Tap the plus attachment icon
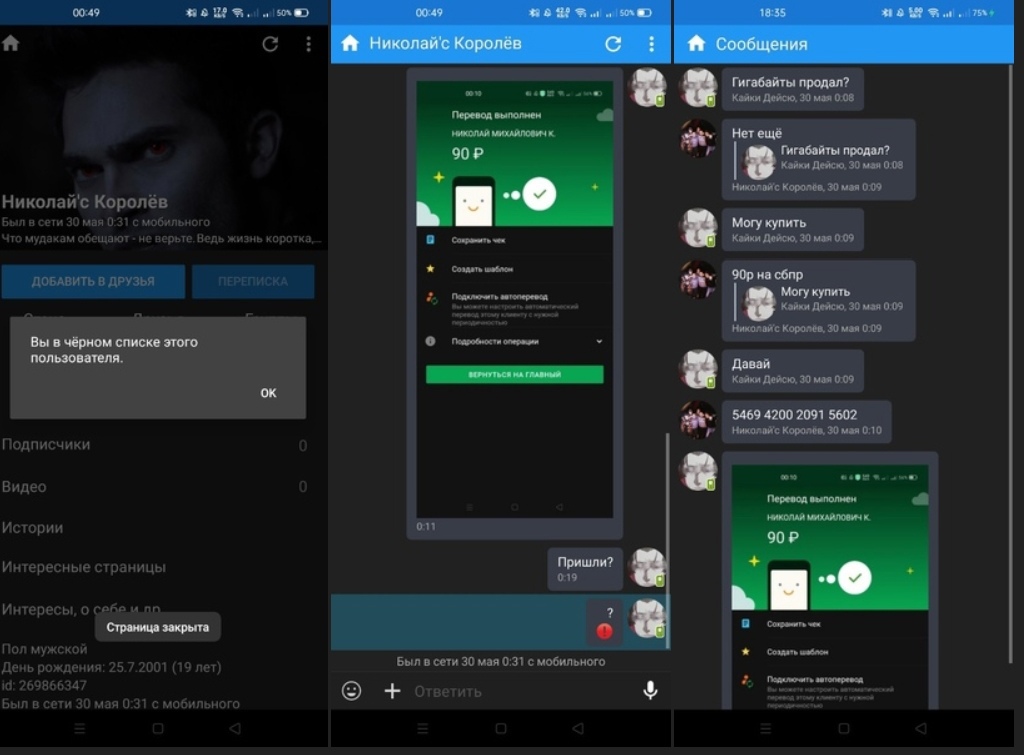The height and width of the screenshot is (755, 1024). tap(392, 691)
